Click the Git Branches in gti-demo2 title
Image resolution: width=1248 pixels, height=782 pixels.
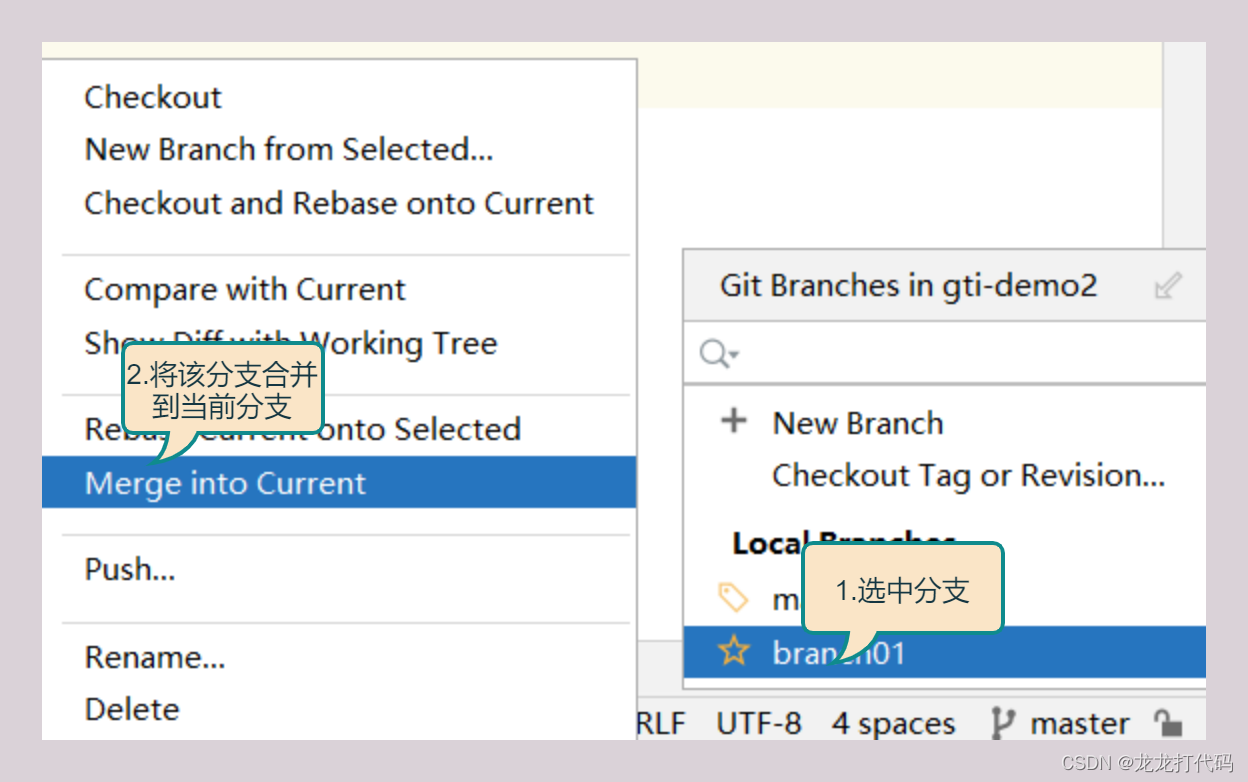pos(908,286)
